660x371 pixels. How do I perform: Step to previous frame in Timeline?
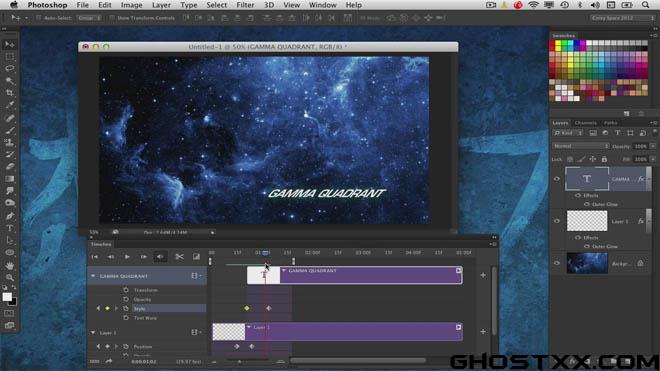click(111, 256)
